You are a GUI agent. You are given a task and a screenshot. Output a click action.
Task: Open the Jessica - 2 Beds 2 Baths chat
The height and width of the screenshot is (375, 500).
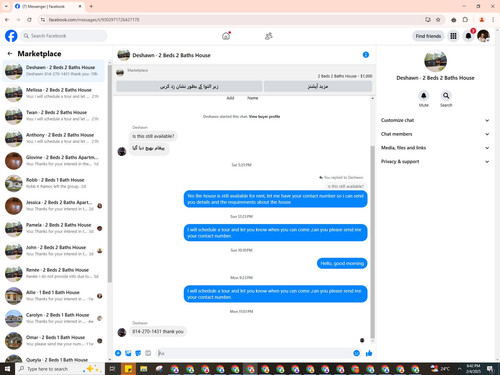point(54,206)
